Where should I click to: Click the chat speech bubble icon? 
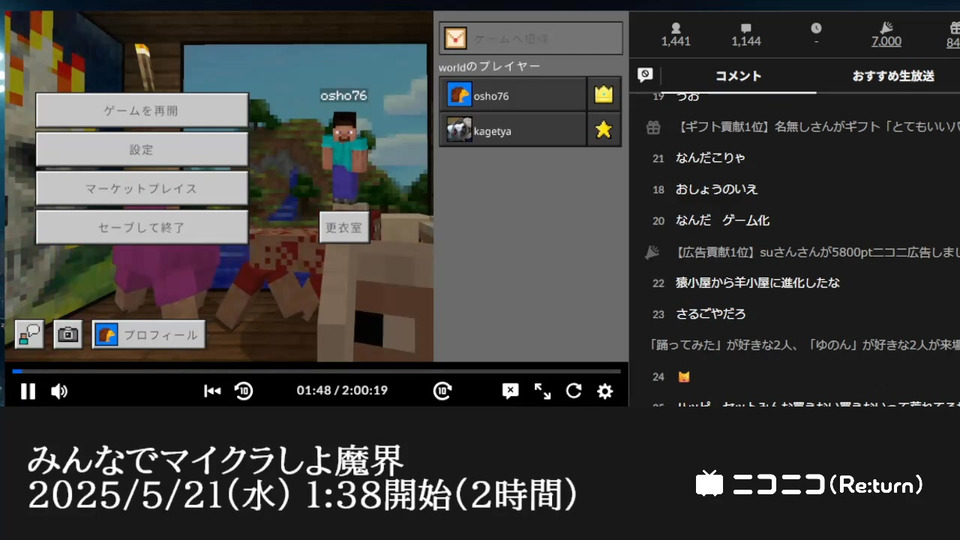click(29, 335)
